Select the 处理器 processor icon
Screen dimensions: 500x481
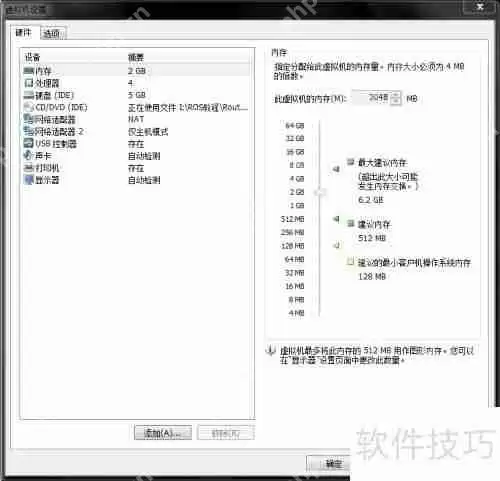pyautogui.click(x=29, y=83)
